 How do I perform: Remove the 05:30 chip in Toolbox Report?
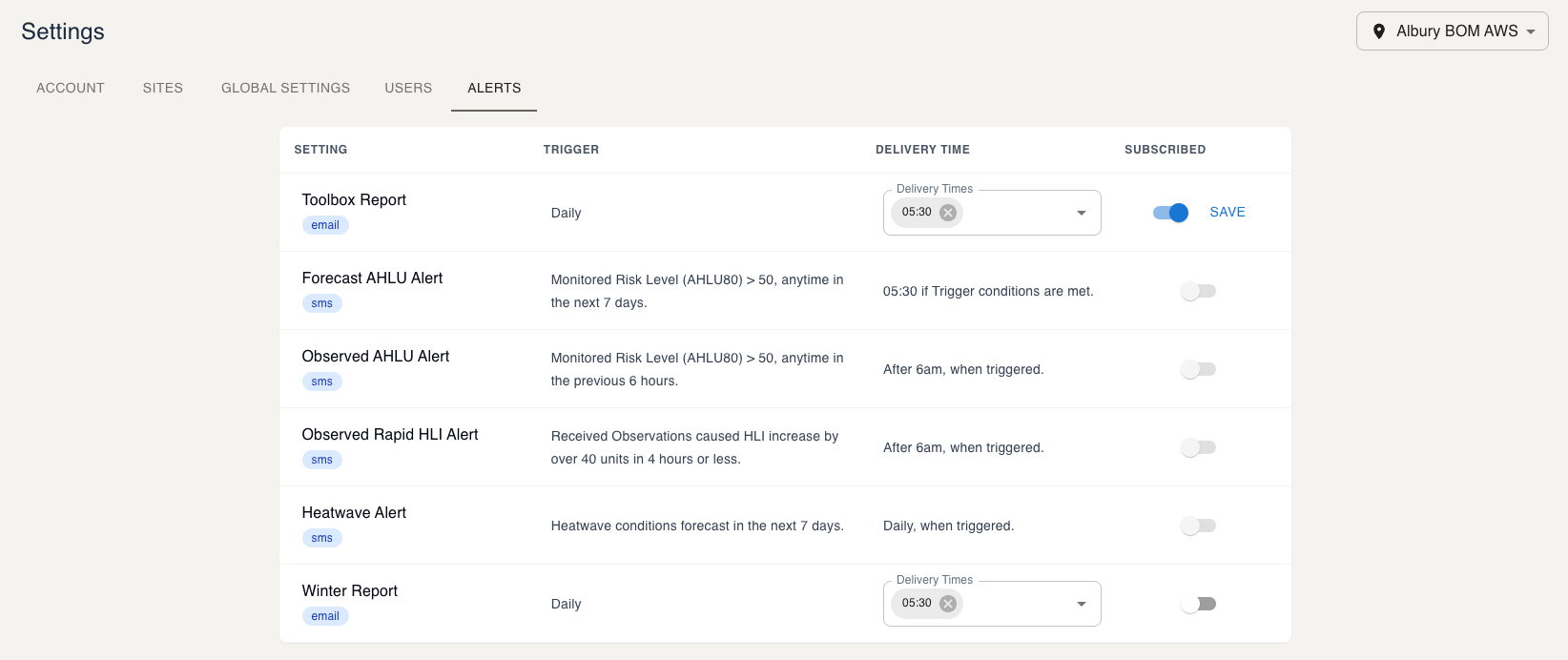pos(948,213)
